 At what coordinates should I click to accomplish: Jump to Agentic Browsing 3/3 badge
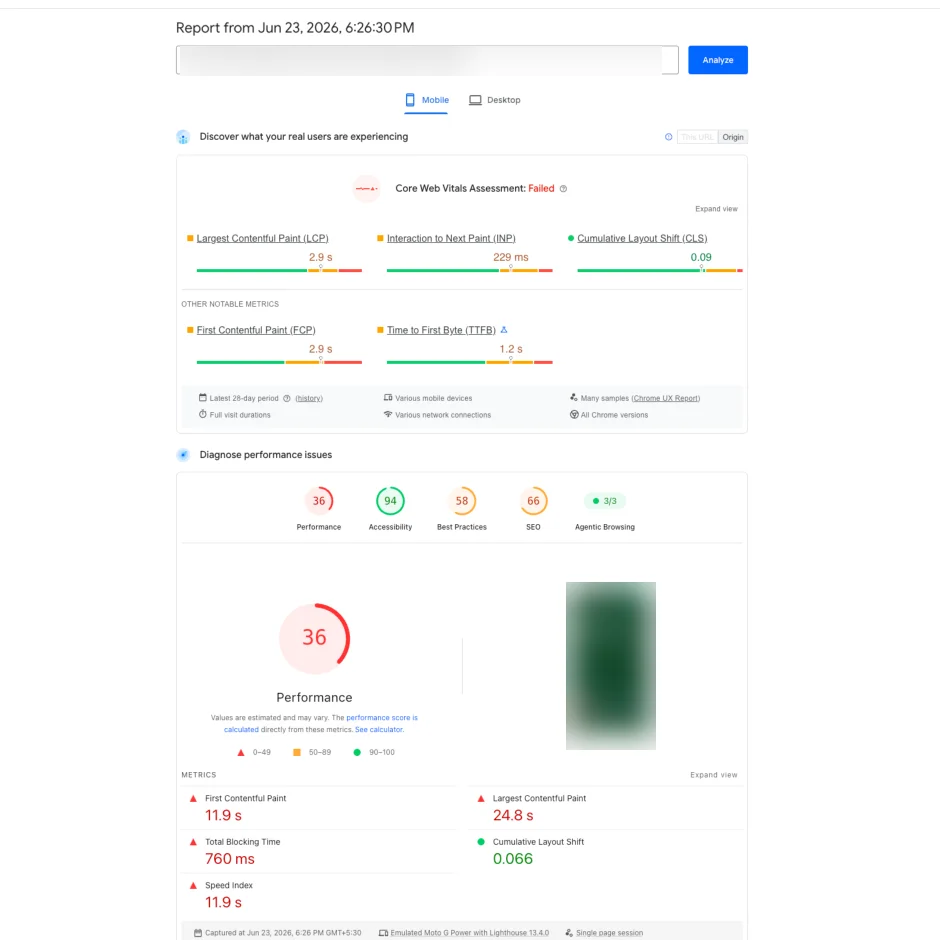click(x=604, y=501)
